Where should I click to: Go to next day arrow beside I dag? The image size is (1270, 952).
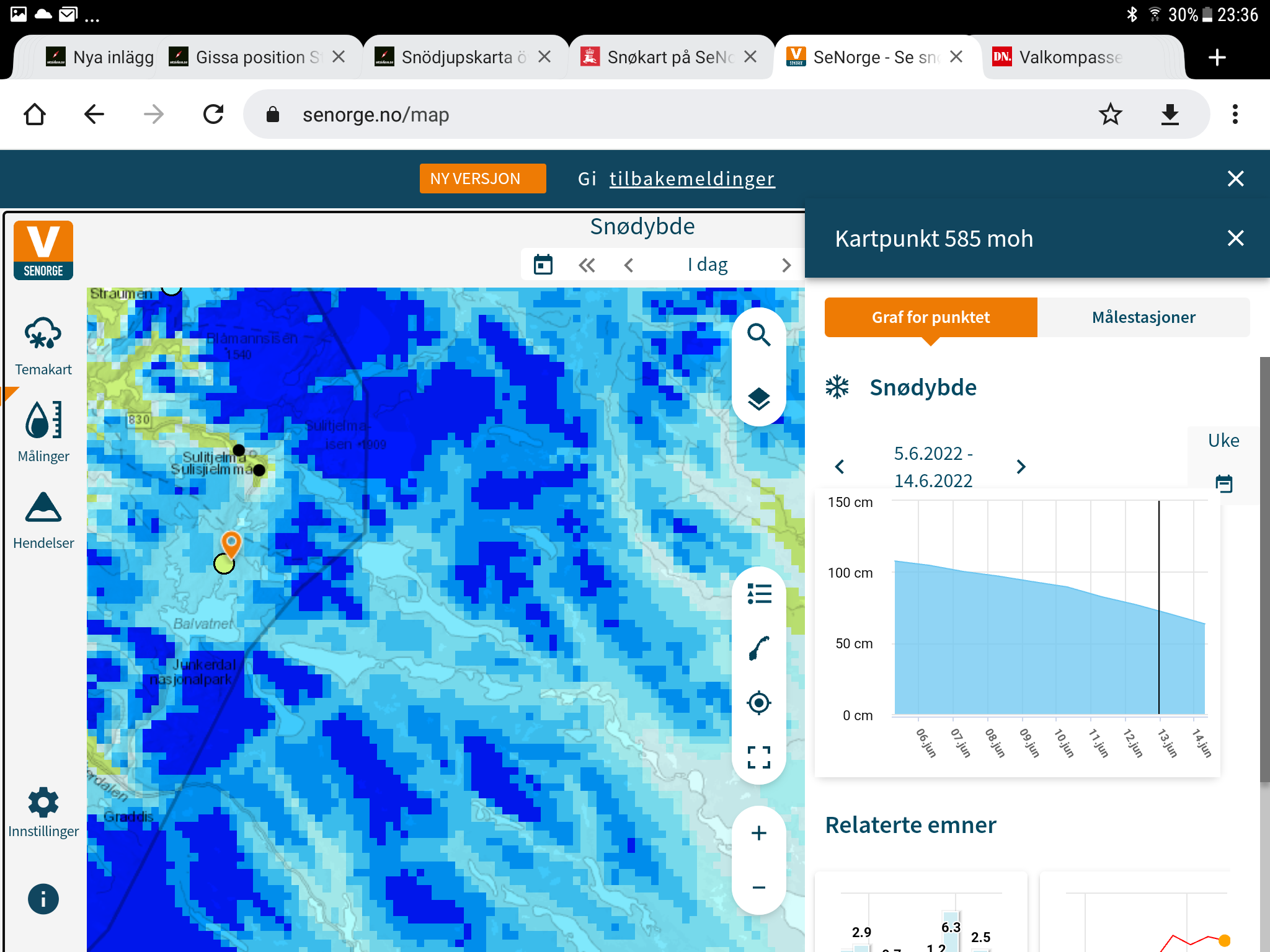(786, 265)
